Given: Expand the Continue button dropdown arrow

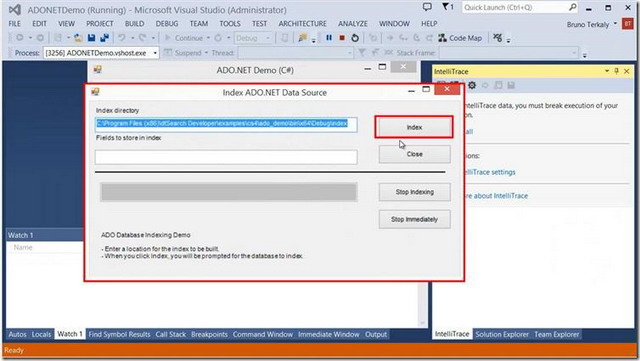Looking at the screenshot, I should pos(208,38).
